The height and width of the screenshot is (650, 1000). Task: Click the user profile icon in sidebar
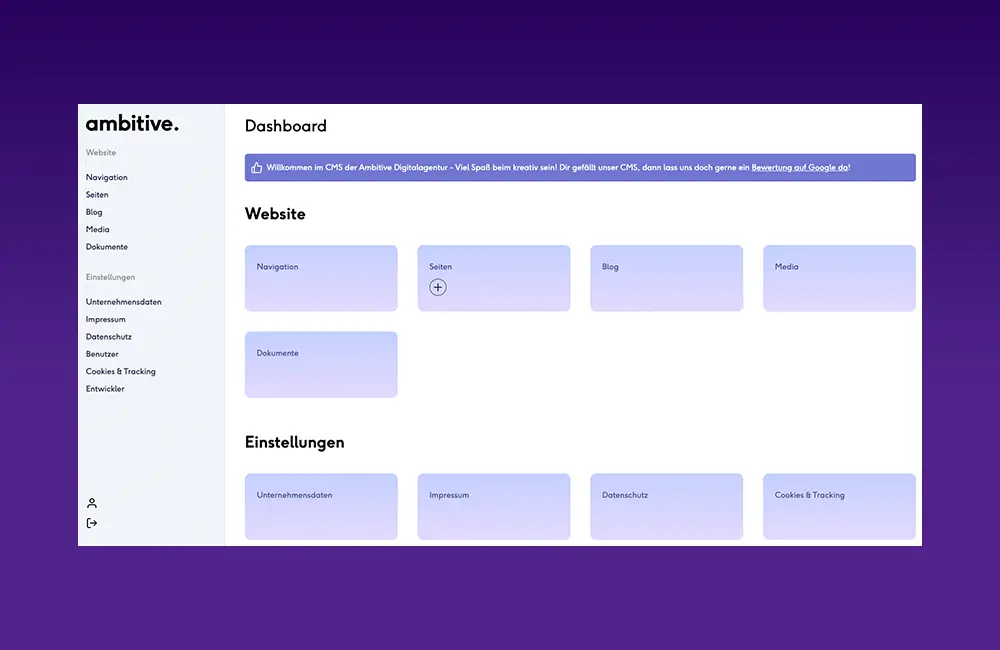click(92, 503)
